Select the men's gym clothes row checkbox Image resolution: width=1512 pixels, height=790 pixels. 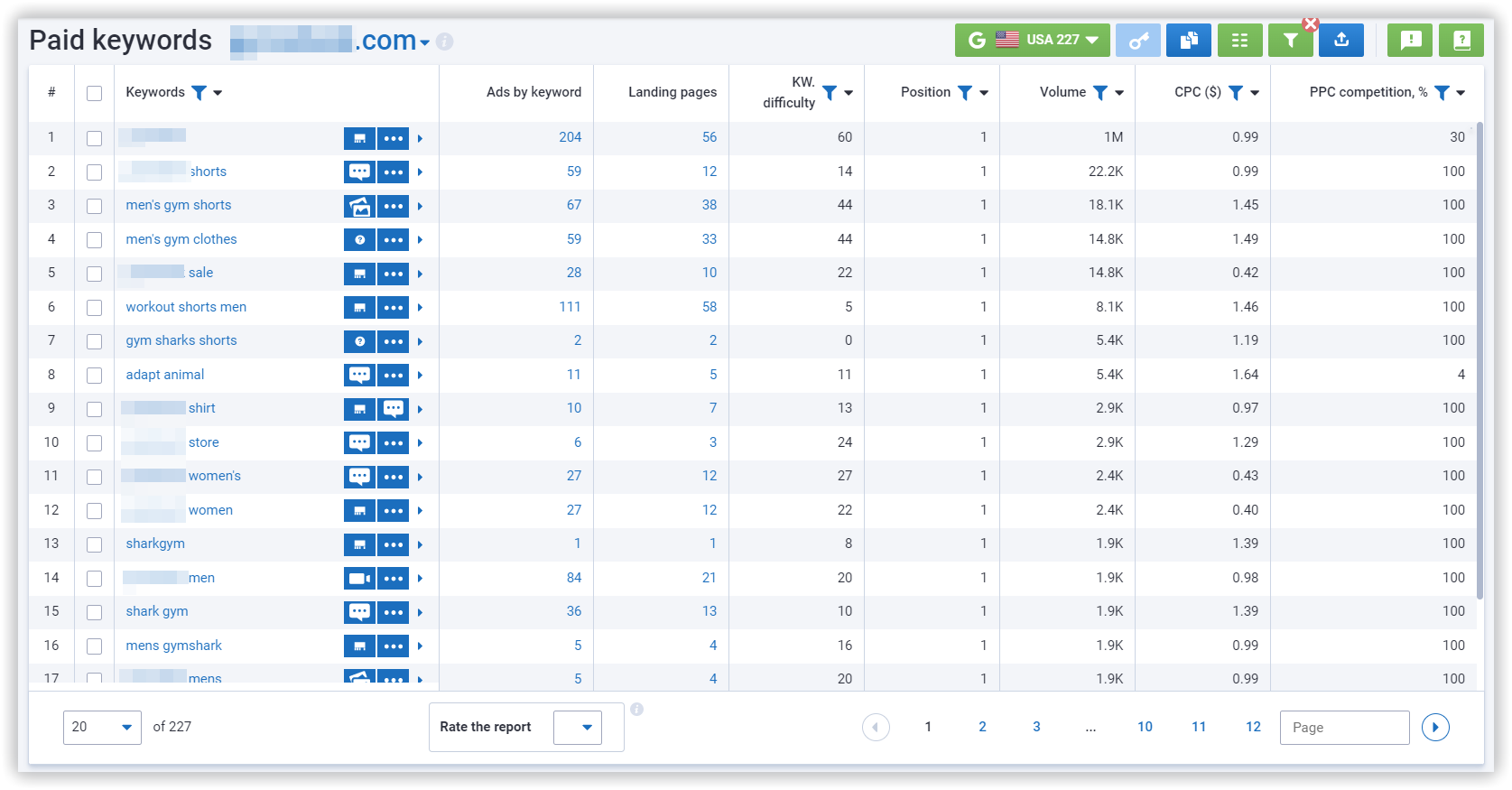pos(94,240)
